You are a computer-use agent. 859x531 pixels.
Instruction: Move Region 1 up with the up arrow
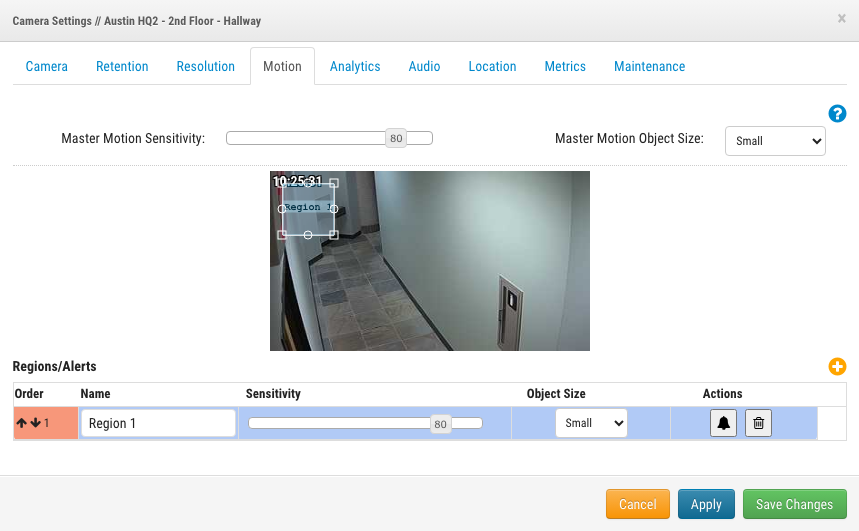pos(22,424)
